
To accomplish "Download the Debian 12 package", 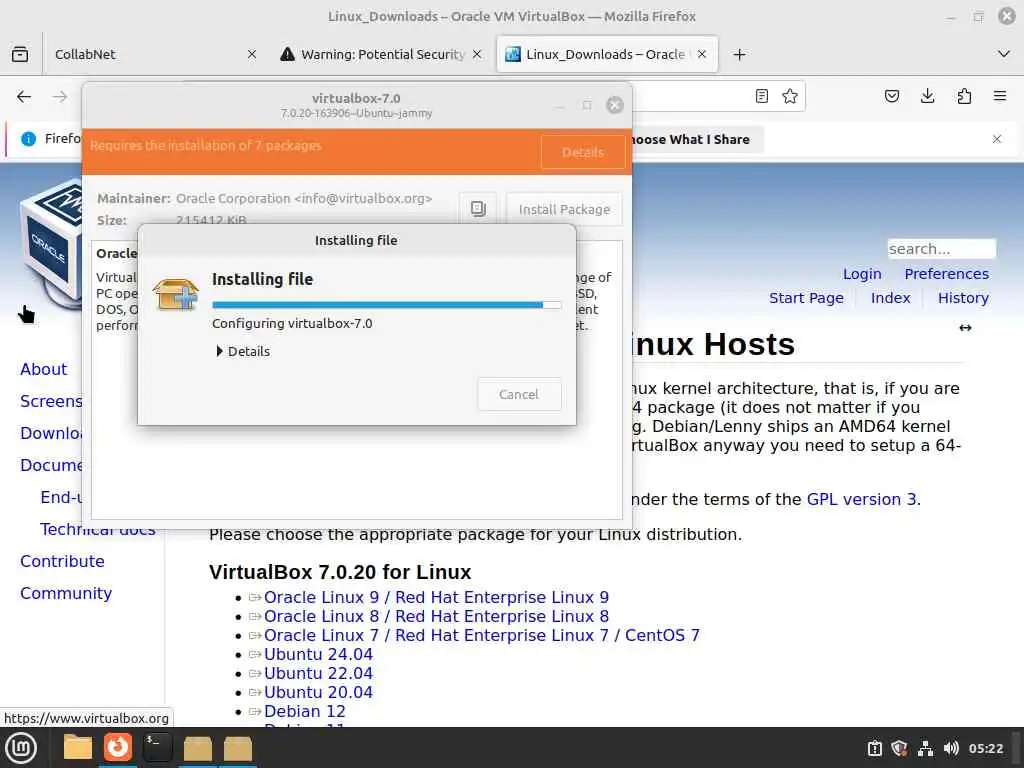I will pyautogui.click(x=304, y=711).
